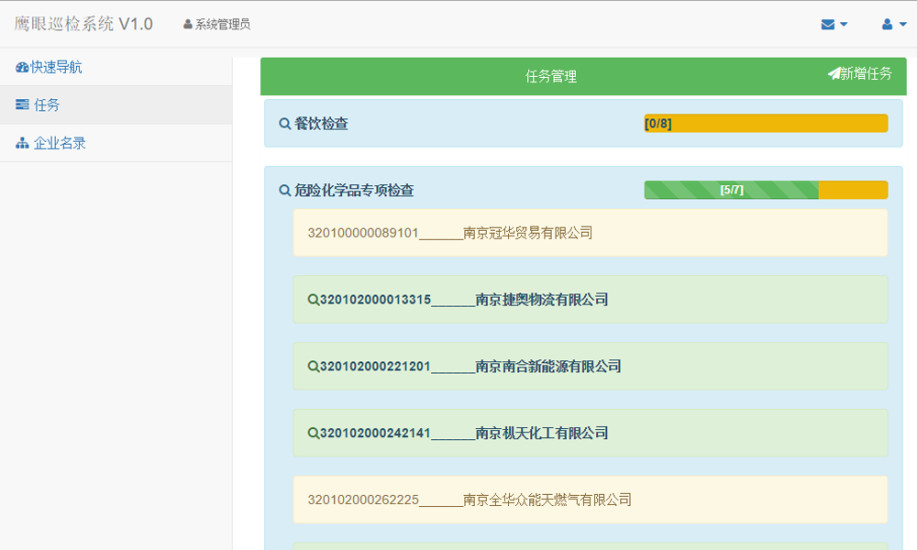Click magnifier icon next to 危险化学品专项检查
The image size is (917, 550).
(x=285, y=190)
